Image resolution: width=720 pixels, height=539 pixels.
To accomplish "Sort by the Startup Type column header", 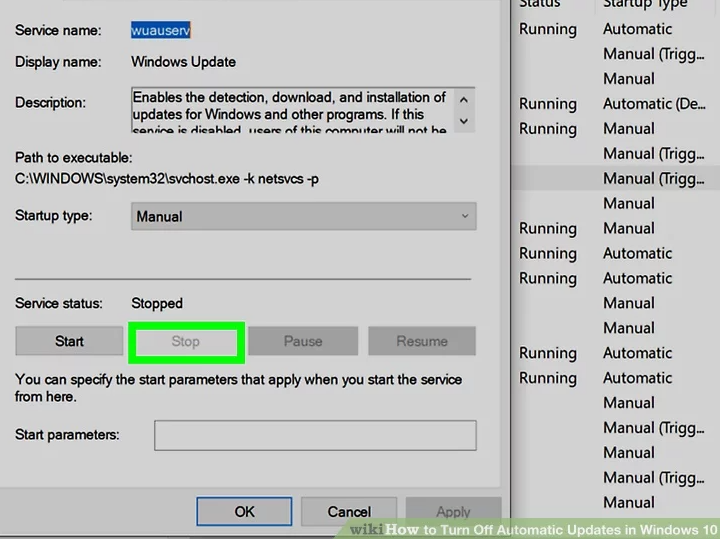I will click(x=644, y=5).
